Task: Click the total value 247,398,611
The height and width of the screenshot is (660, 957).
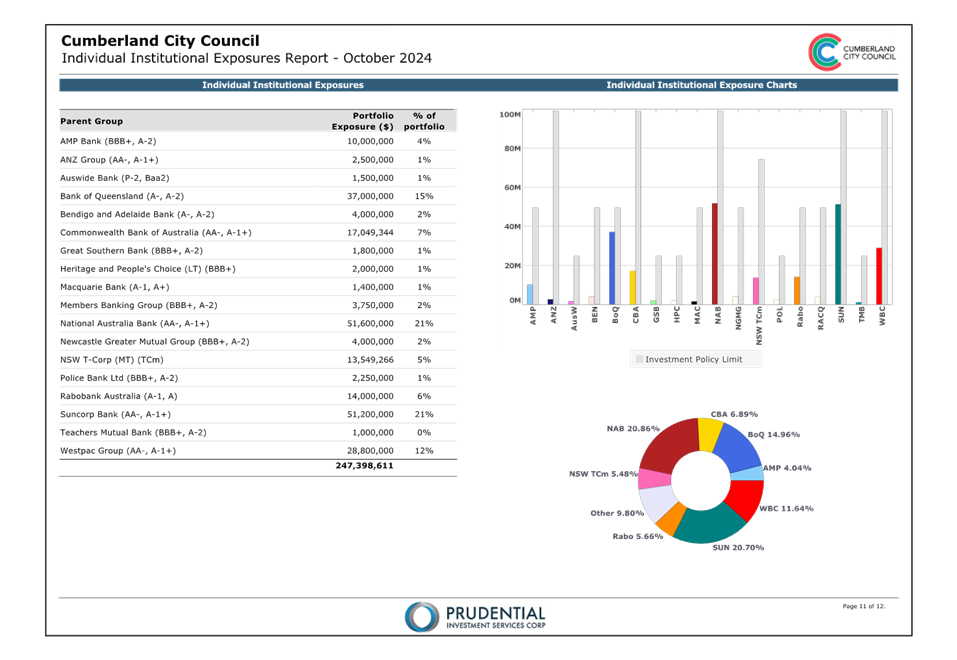Action: pos(364,465)
